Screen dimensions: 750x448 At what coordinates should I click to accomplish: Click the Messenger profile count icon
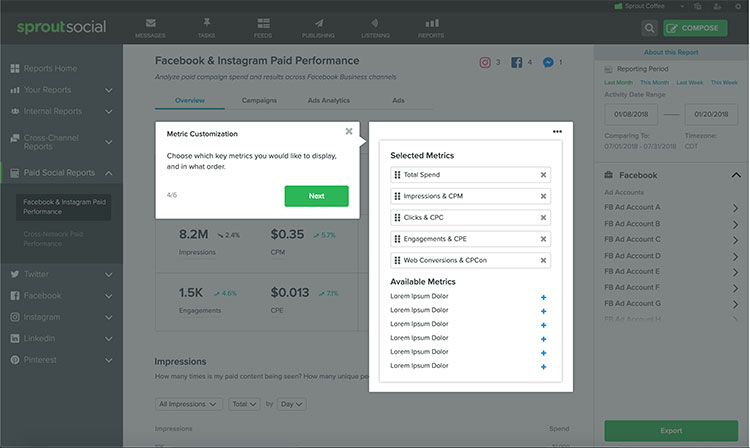point(548,62)
